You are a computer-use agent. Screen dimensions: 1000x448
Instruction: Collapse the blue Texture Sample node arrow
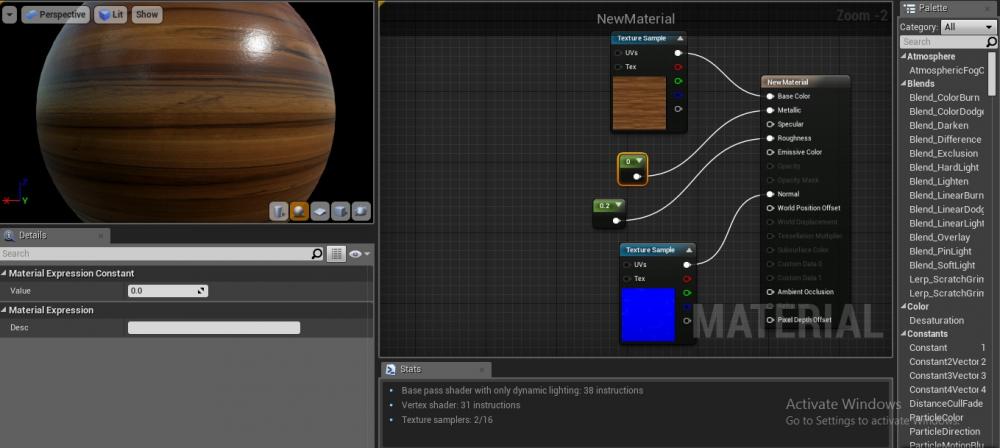pyautogui.click(x=687, y=250)
